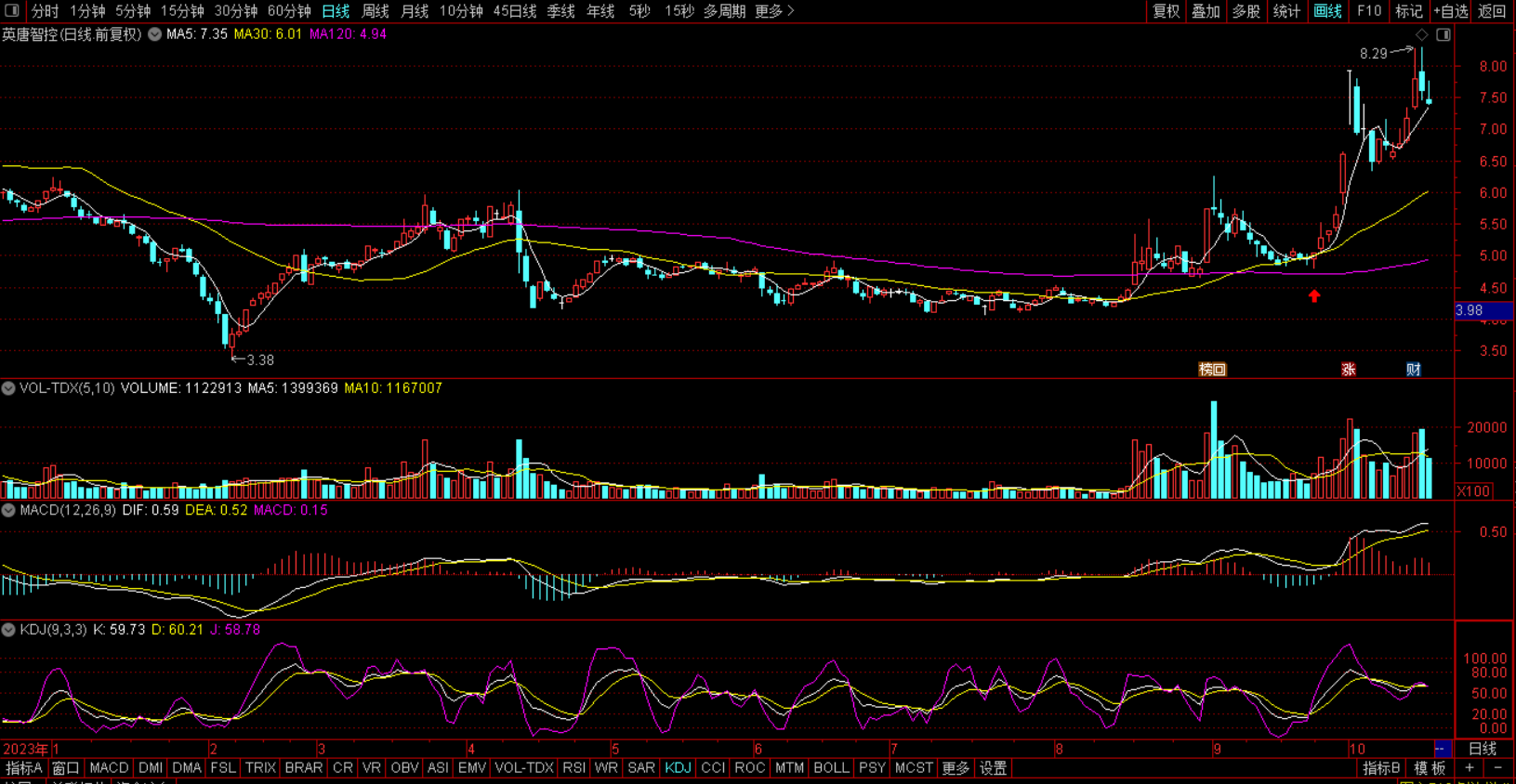Viewport: 1516px width, 784px height.
Task: Switch to 年线 yearly chart
Action: tap(600, 11)
